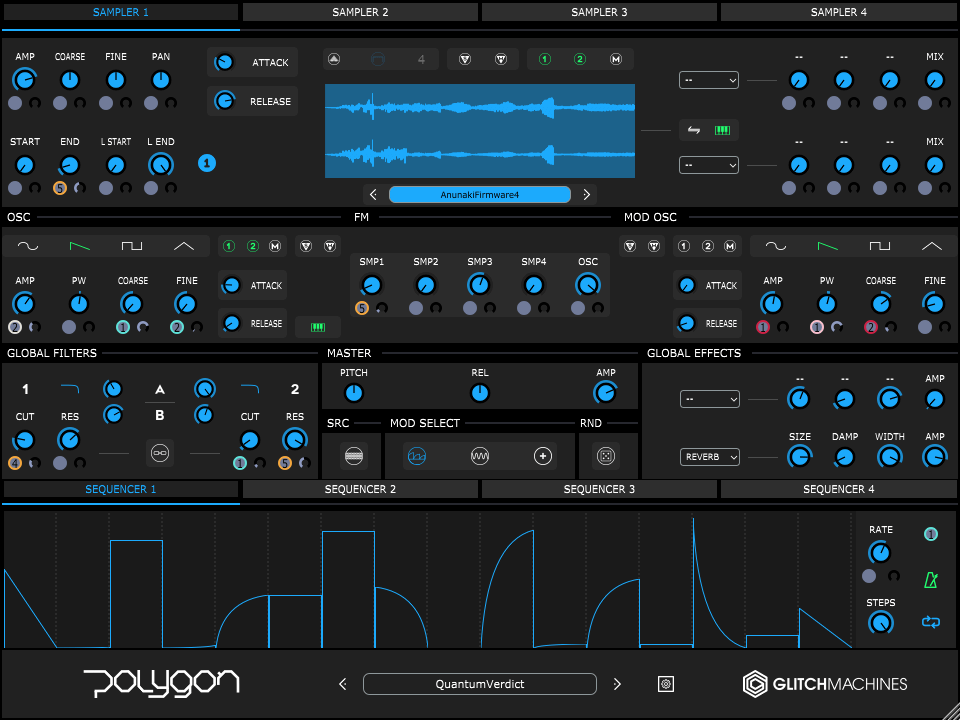
Task: Click the sequencer RATE knob
Action: tap(880, 553)
